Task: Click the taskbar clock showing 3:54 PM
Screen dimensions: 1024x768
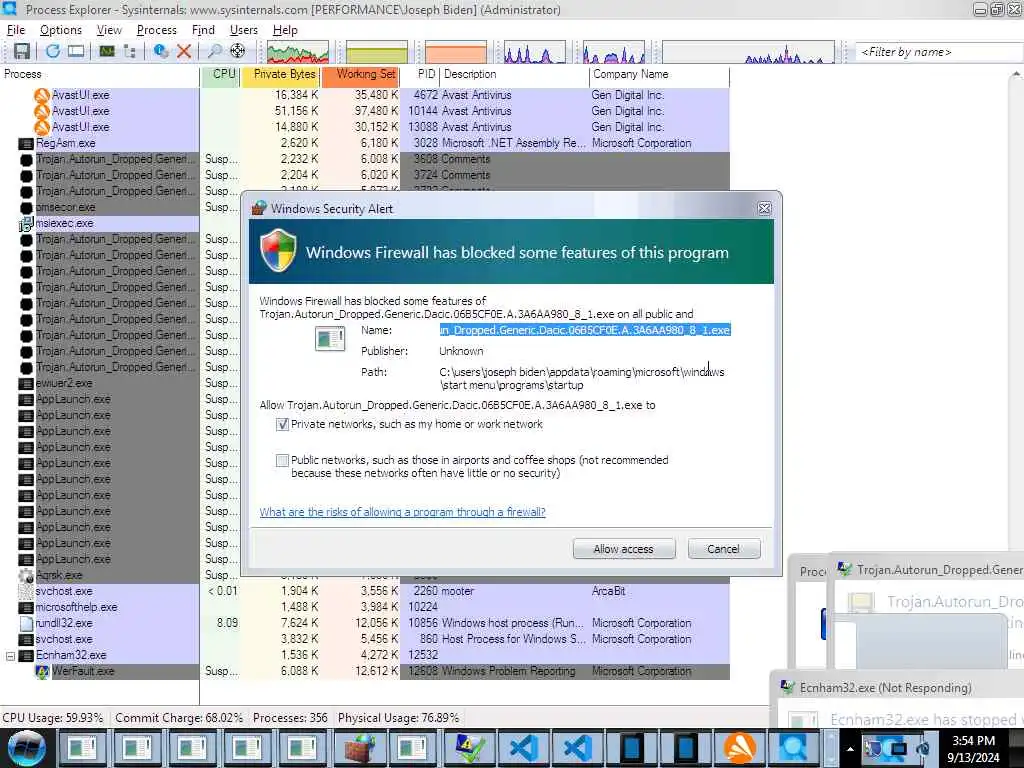Action: pos(973,749)
